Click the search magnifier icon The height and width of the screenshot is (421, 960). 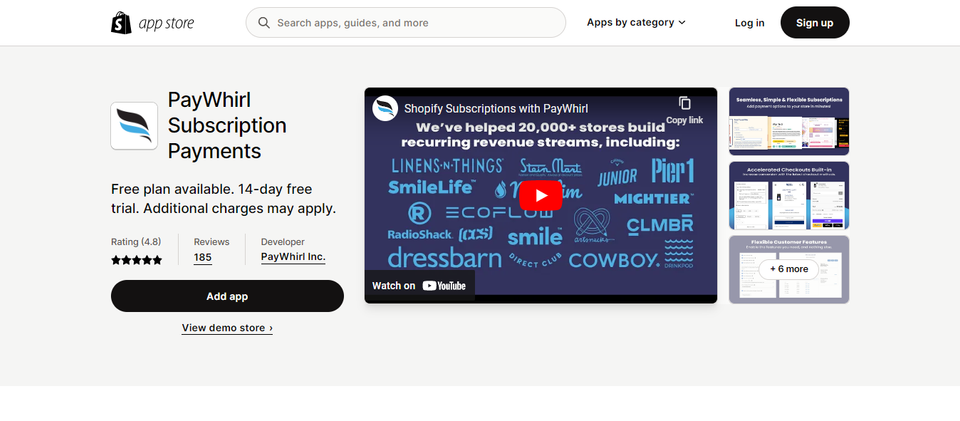(264, 23)
